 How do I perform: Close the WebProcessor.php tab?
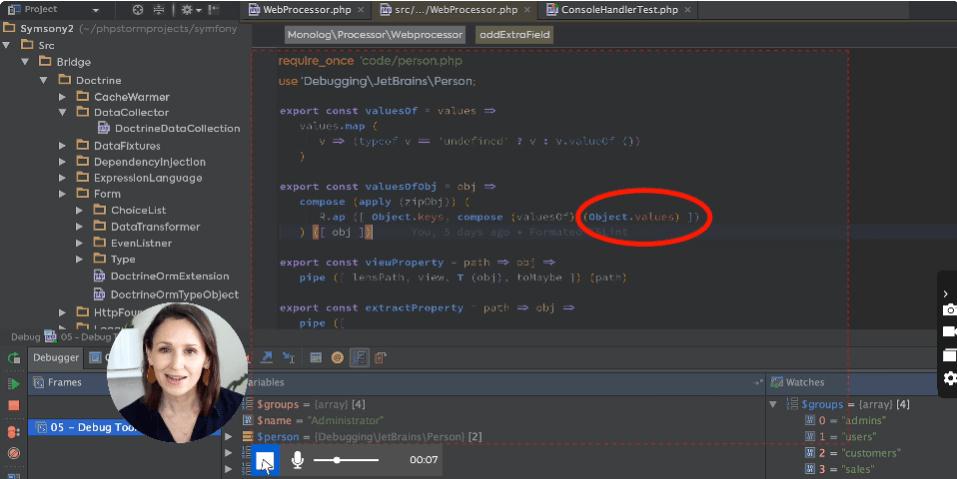[361, 10]
